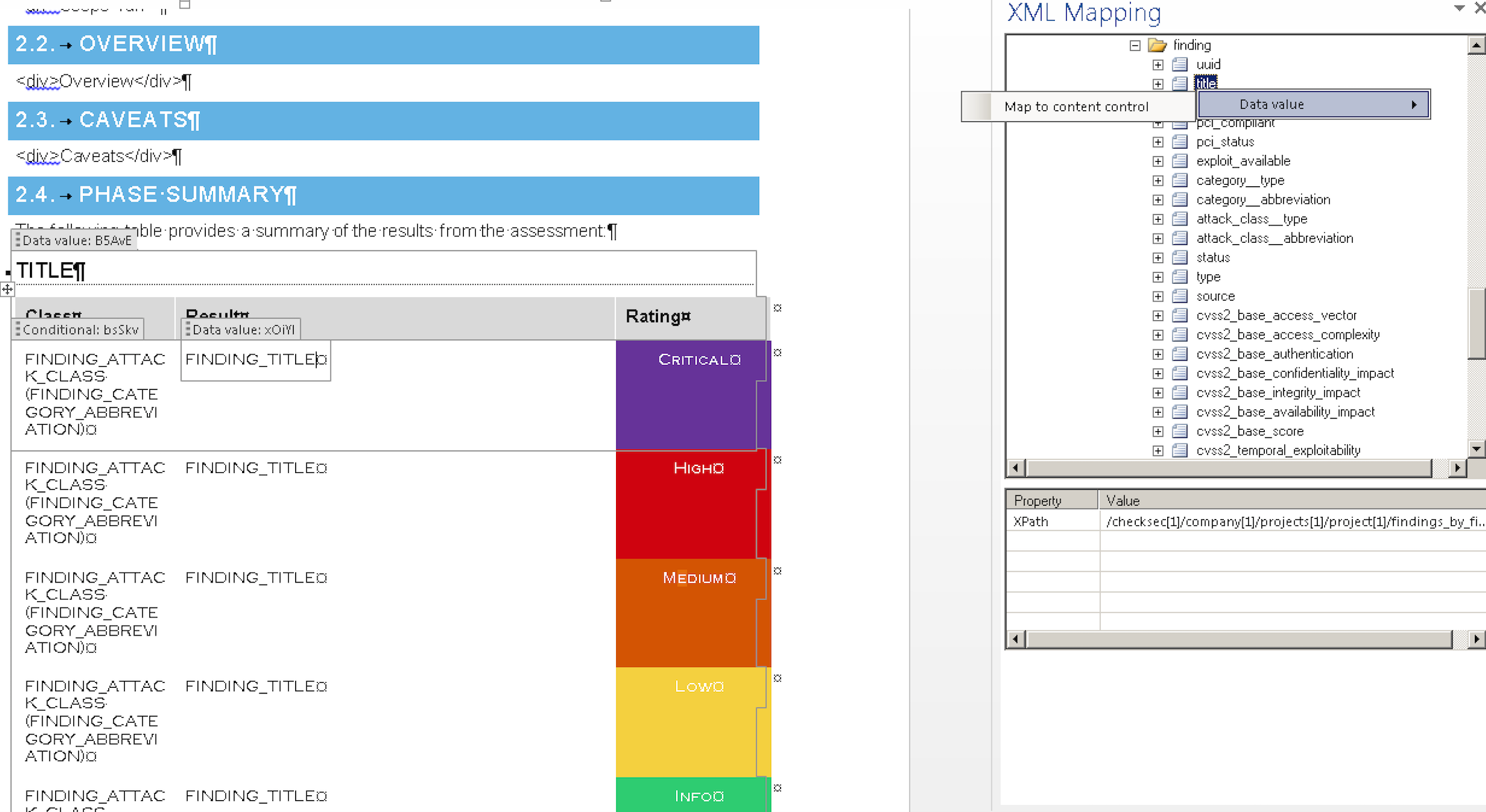The height and width of the screenshot is (812, 1486).
Task: Click the exploit_available element icon
Action: point(1180,160)
